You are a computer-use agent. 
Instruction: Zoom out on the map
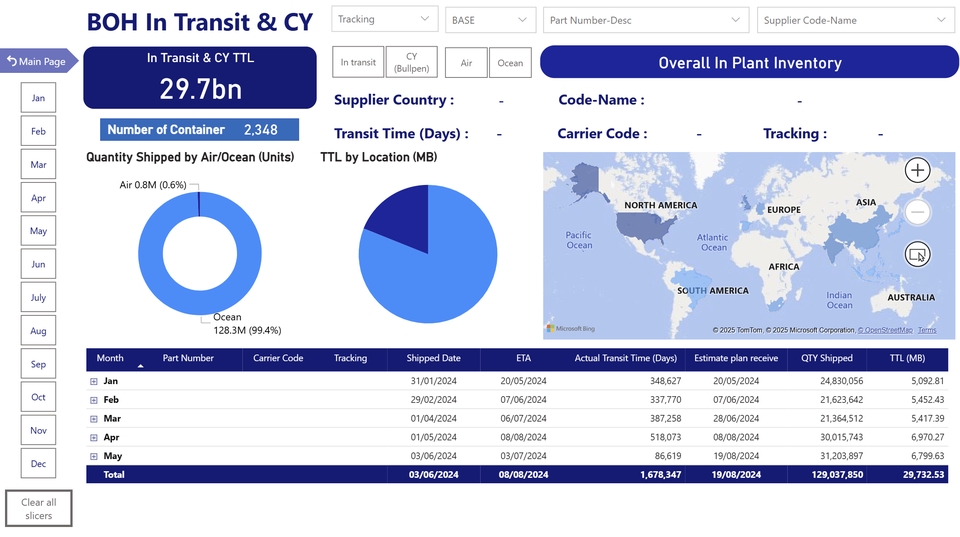[x=917, y=212]
